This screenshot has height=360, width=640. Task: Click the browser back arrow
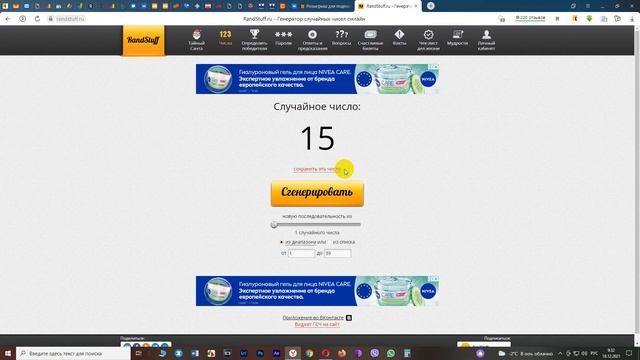point(8,19)
